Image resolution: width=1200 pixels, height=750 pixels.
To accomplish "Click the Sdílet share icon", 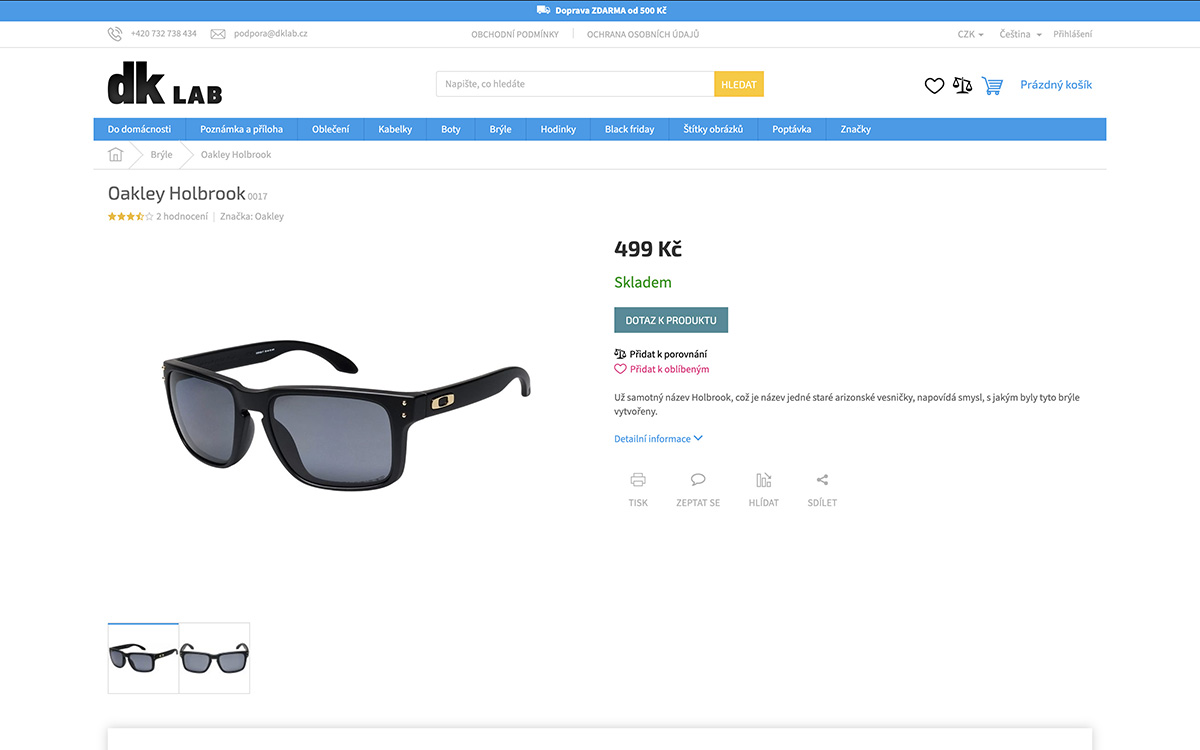I will pos(822,480).
